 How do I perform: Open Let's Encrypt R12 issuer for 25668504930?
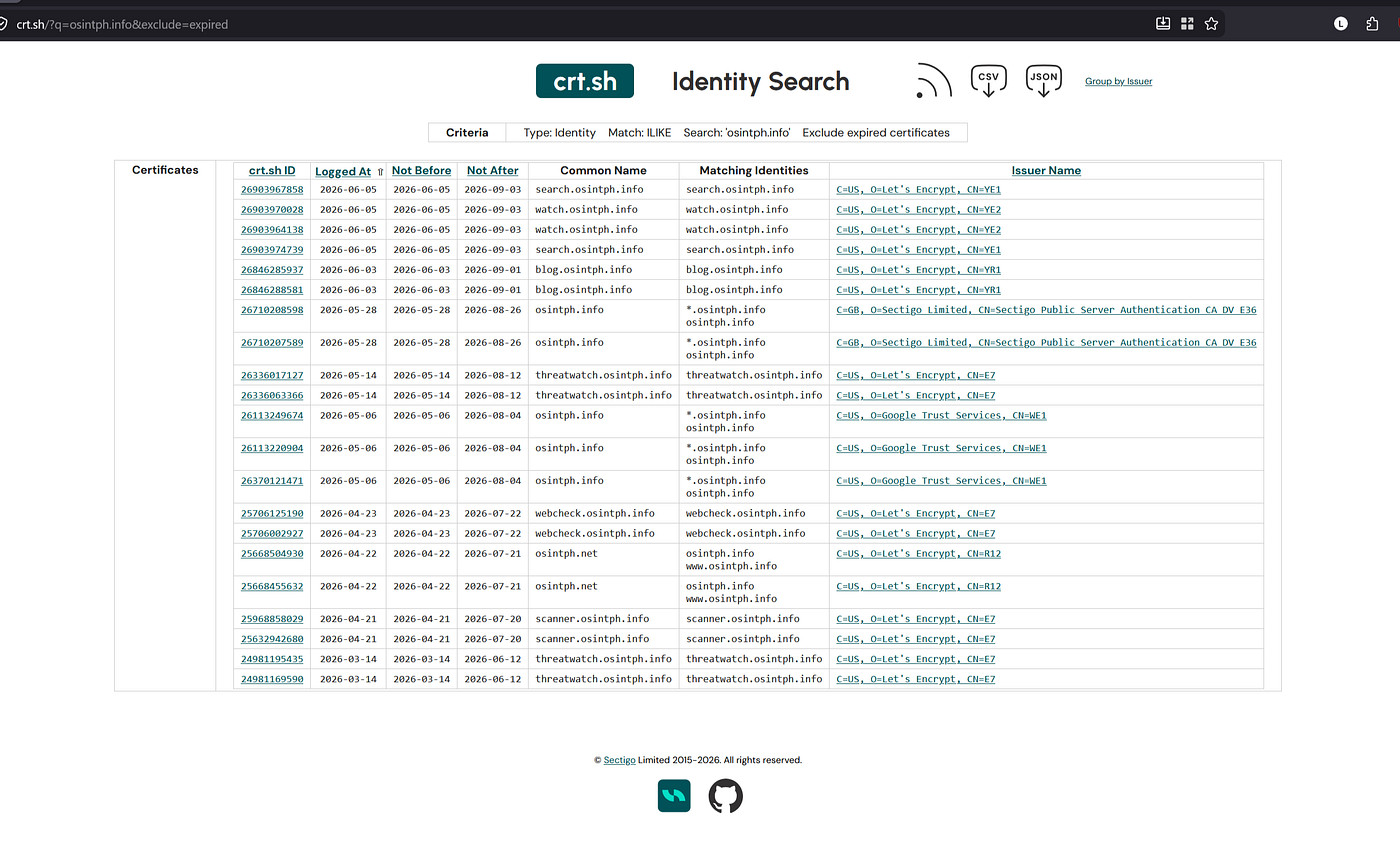click(x=919, y=554)
